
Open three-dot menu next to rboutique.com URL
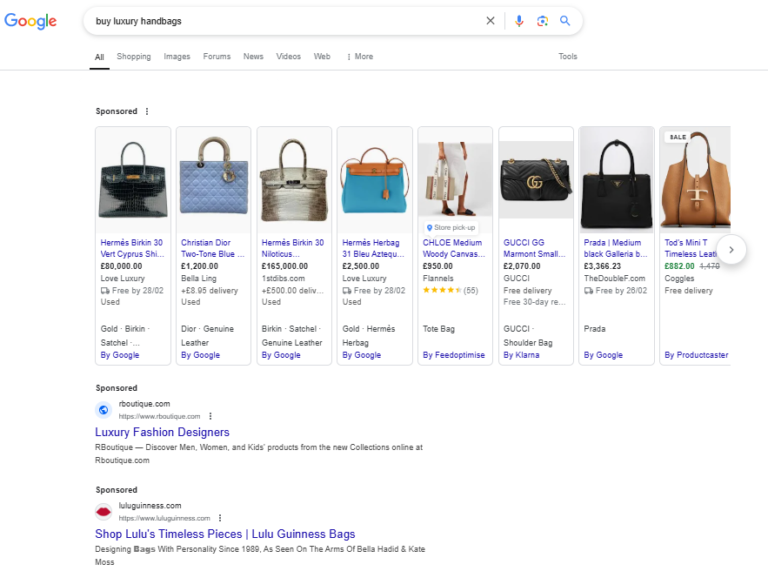point(211,416)
